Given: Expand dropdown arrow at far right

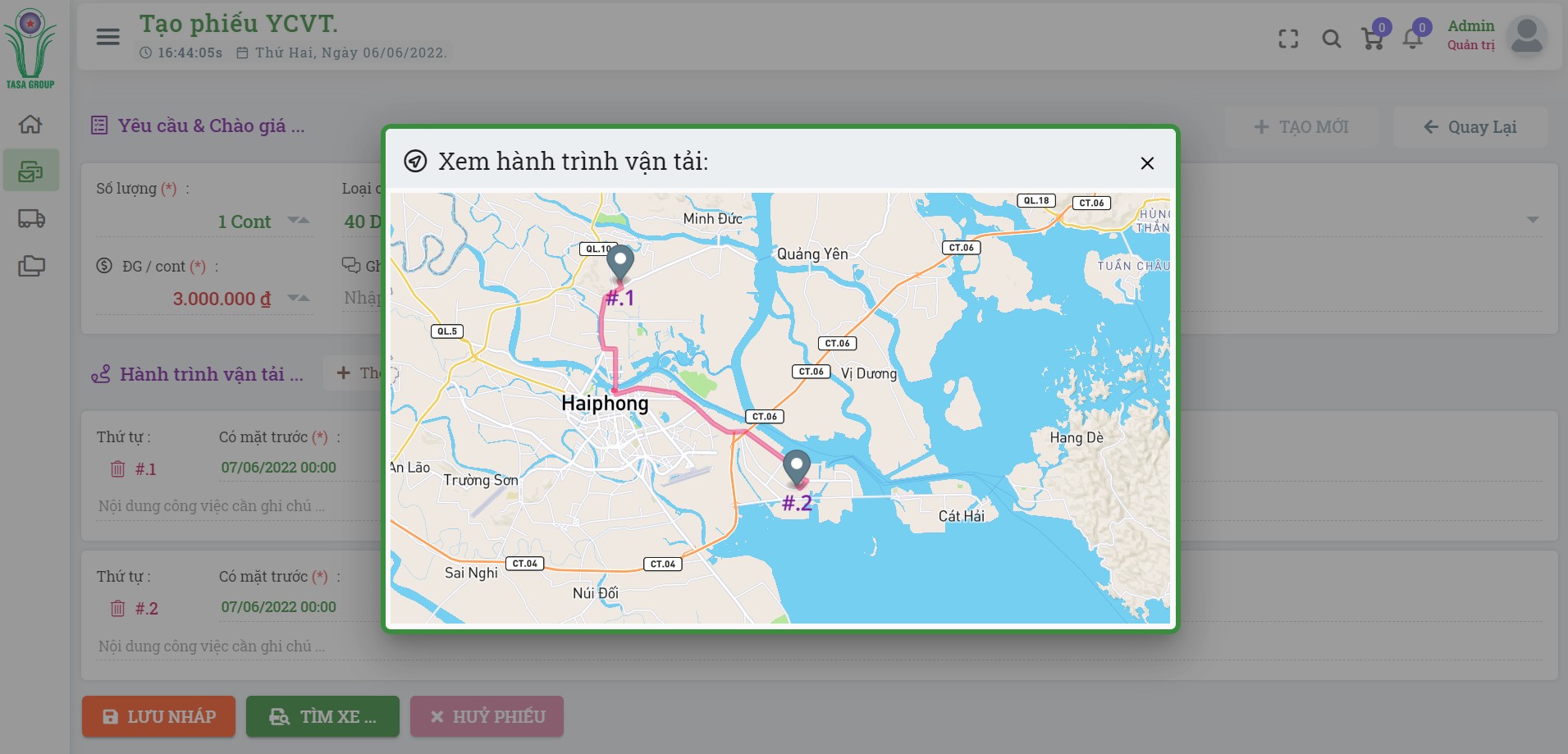Looking at the screenshot, I should click(1532, 220).
